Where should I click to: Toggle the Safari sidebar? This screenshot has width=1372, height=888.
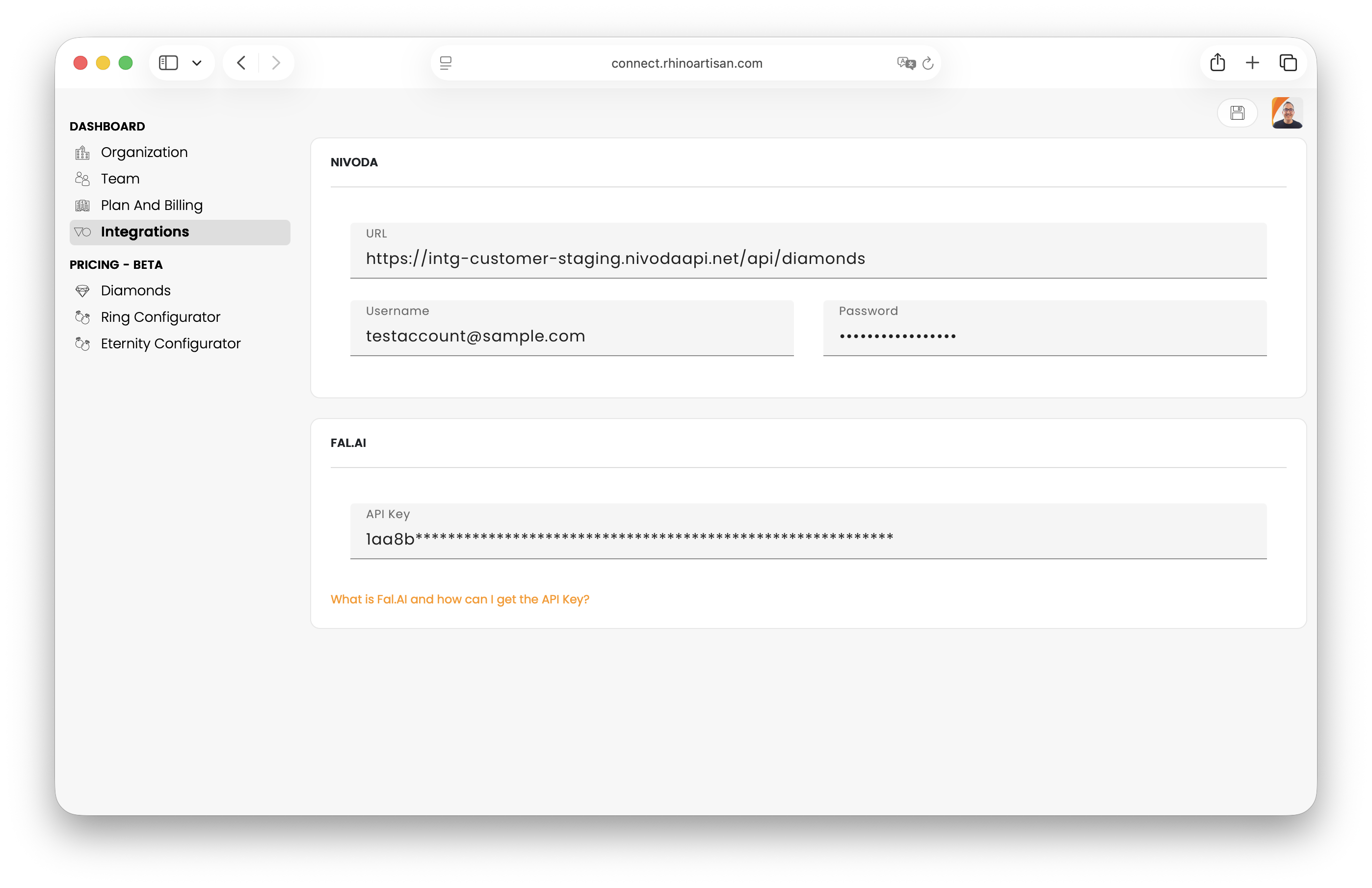point(168,63)
